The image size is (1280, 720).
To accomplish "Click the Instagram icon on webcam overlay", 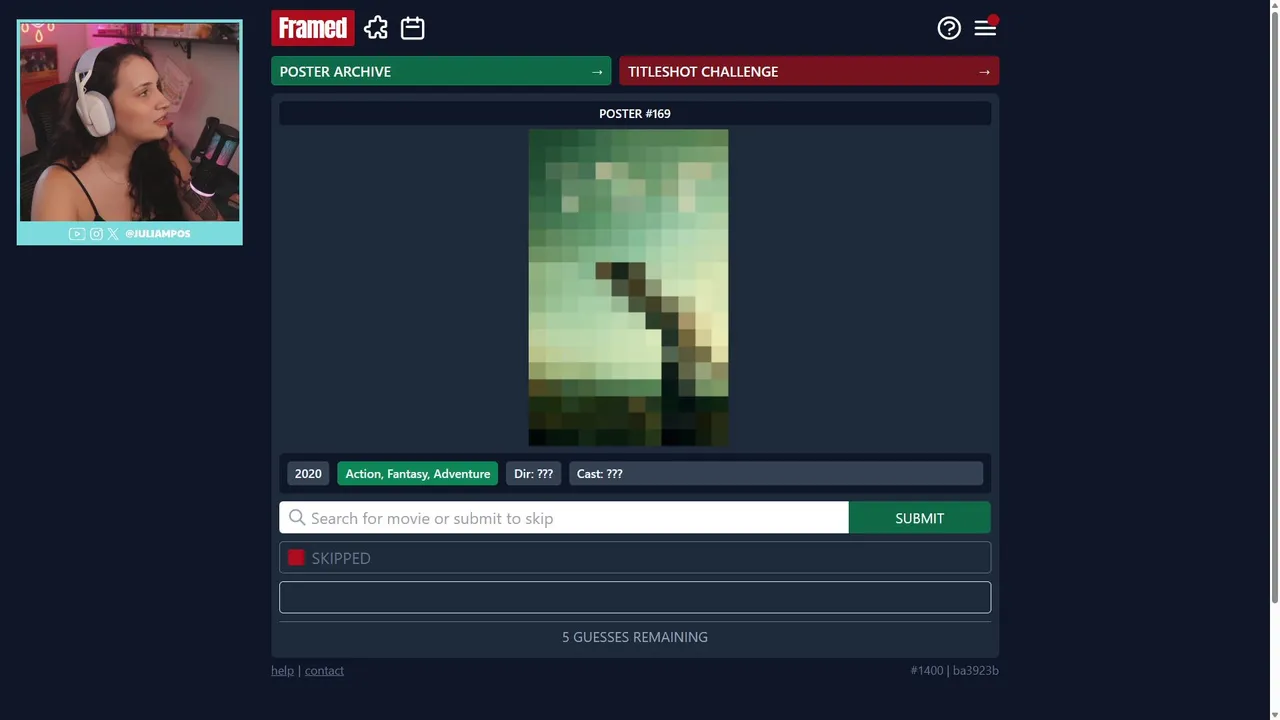I will (x=96, y=234).
